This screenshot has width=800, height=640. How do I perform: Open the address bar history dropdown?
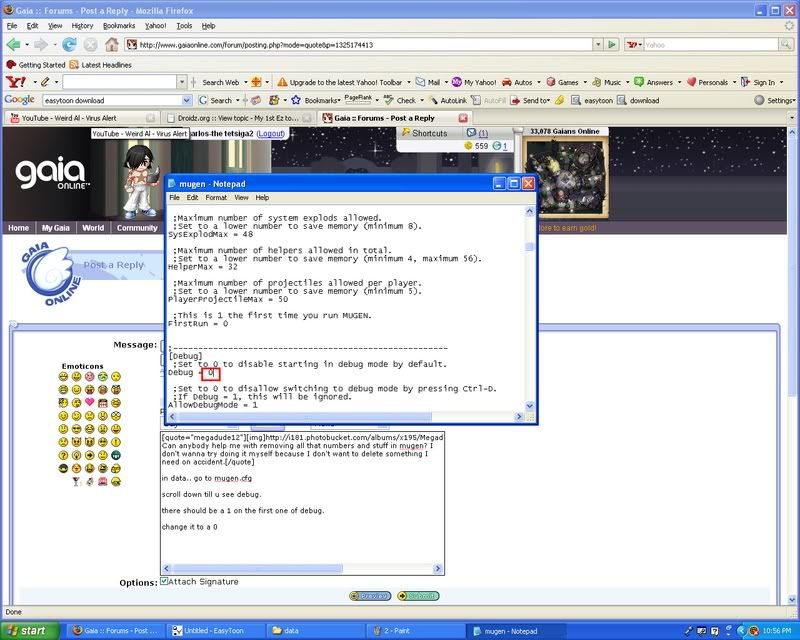tap(598, 45)
